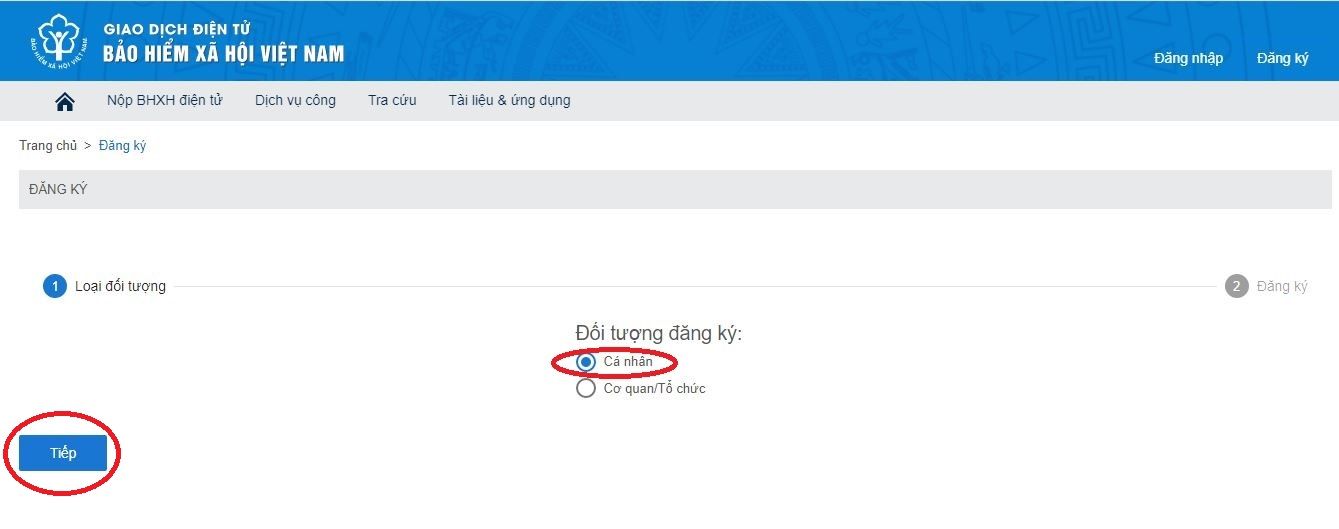Click the home icon in navigation bar
The height and width of the screenshot is (529, 1339).
pos(65,101)
